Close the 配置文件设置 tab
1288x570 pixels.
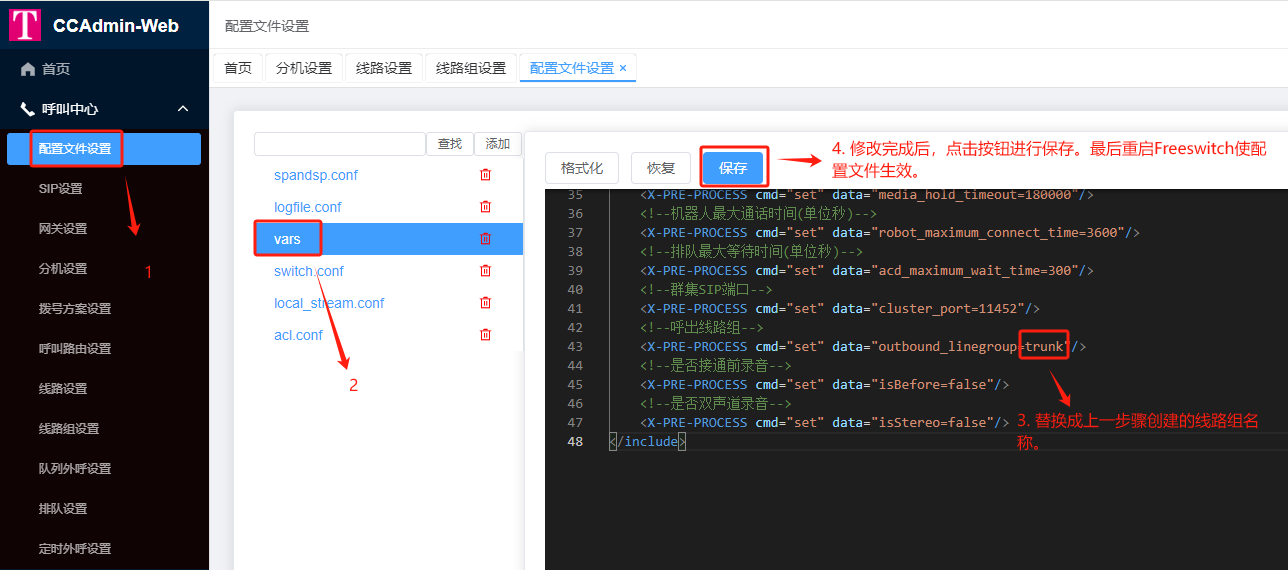[x=623, y=68]
